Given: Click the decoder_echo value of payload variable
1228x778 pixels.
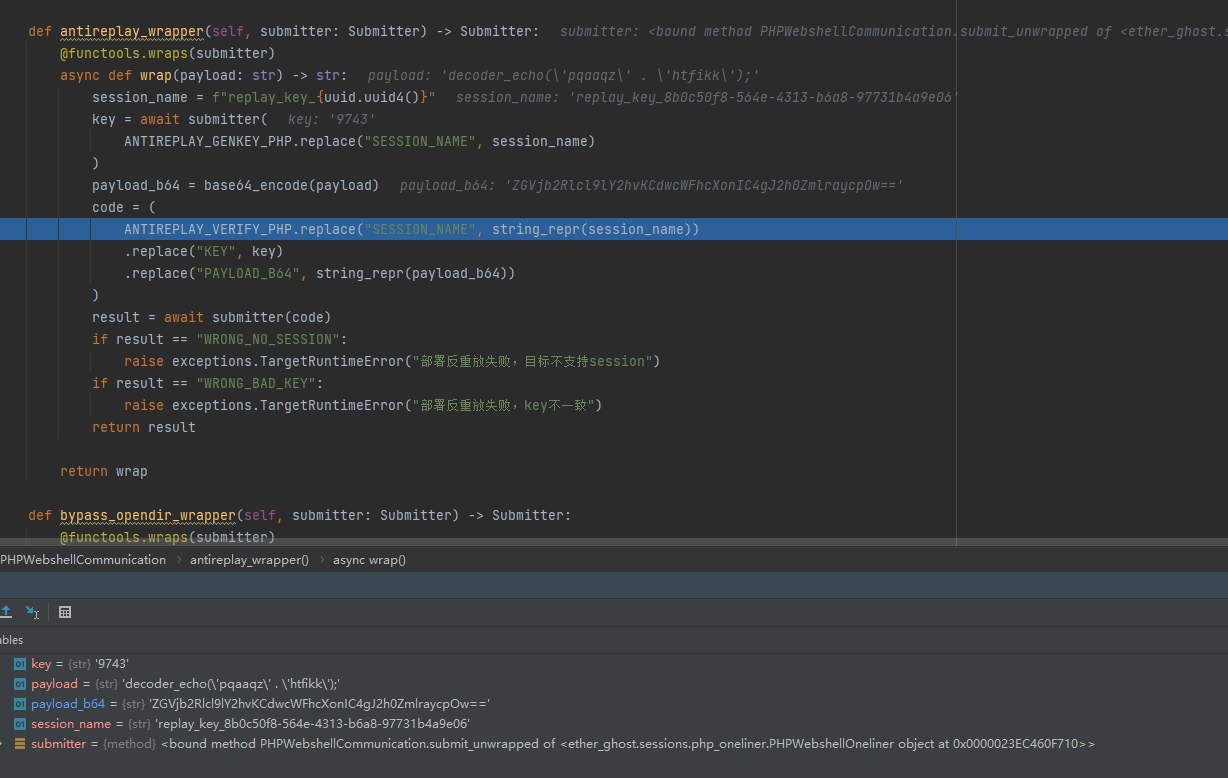Looking at the screenshot, I should click(x=231, y=684).
